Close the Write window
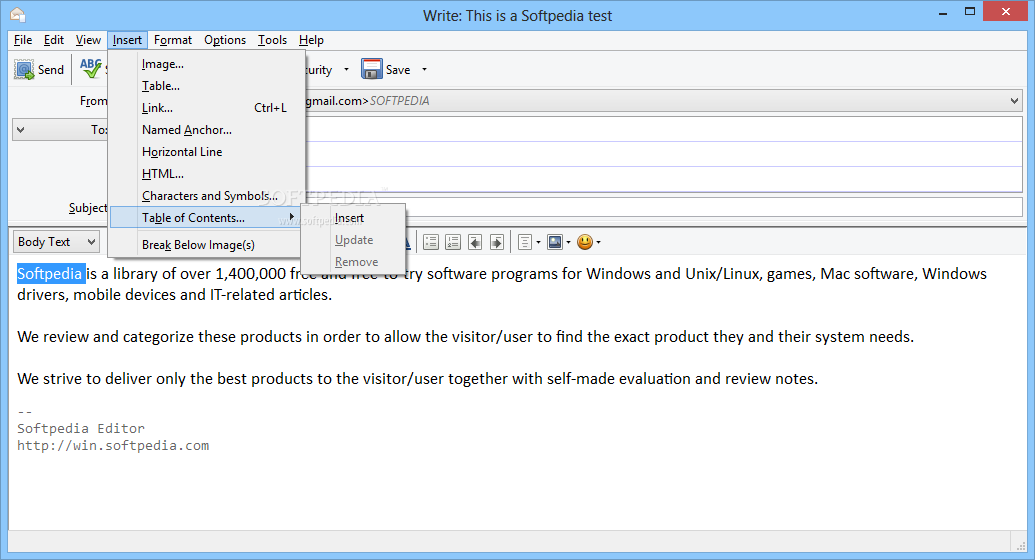Image resolution: width=1035 pixels, height=560 pixels. point(1006,12)
